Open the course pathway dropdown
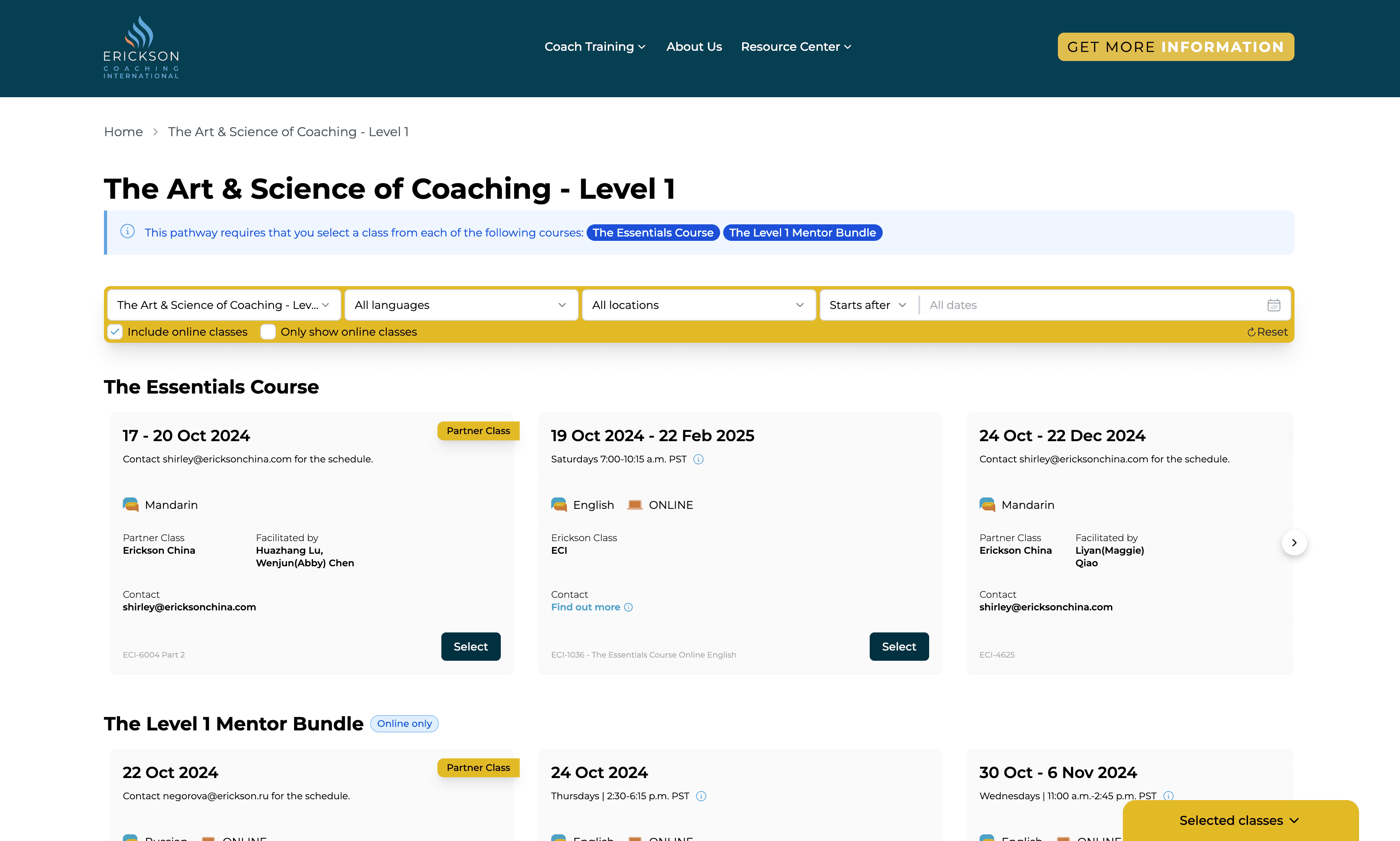The height and width of the screenshot is (841, 1400). [224, 305]
